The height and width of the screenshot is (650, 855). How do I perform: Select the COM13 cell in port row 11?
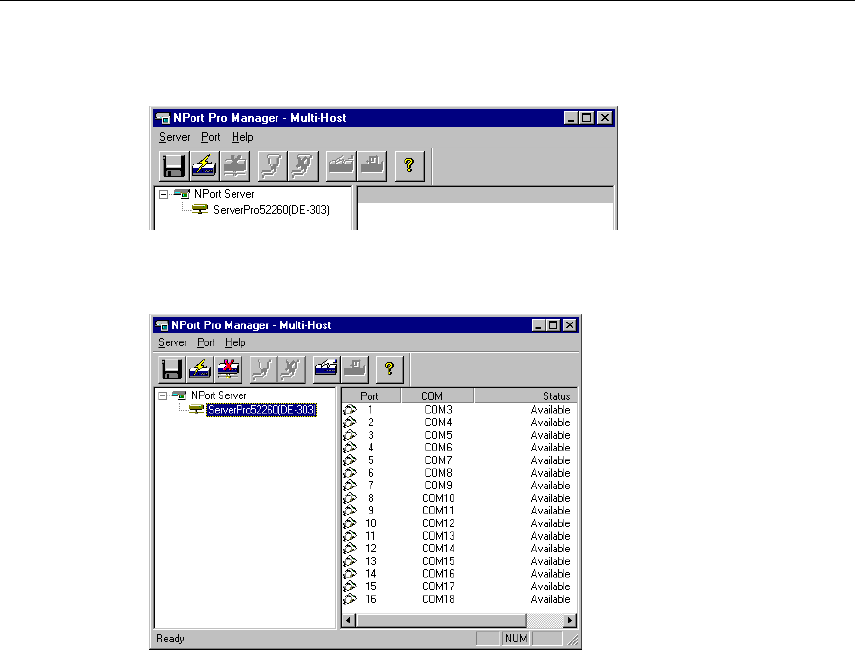tap(438, 536)
